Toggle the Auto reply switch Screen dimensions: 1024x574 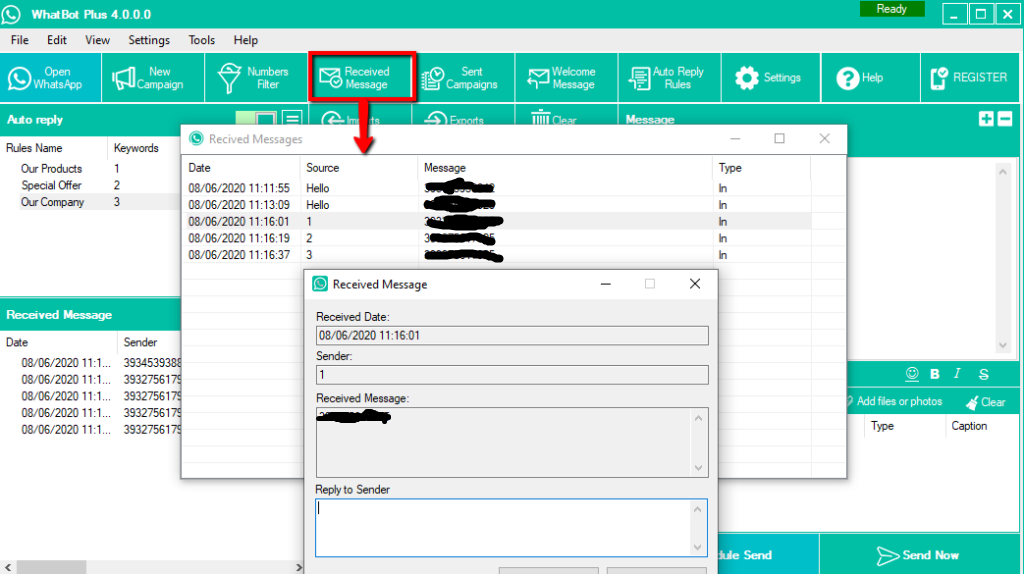pos(255,120)
